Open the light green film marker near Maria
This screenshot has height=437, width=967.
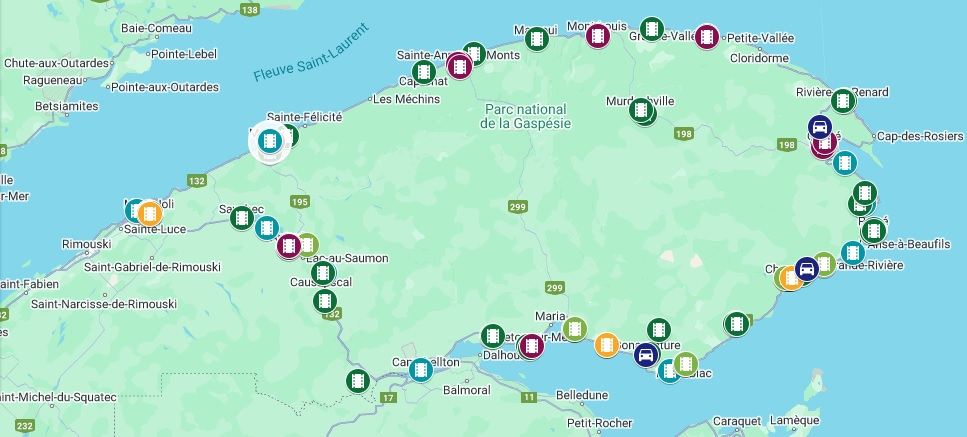tap(575, 329)
